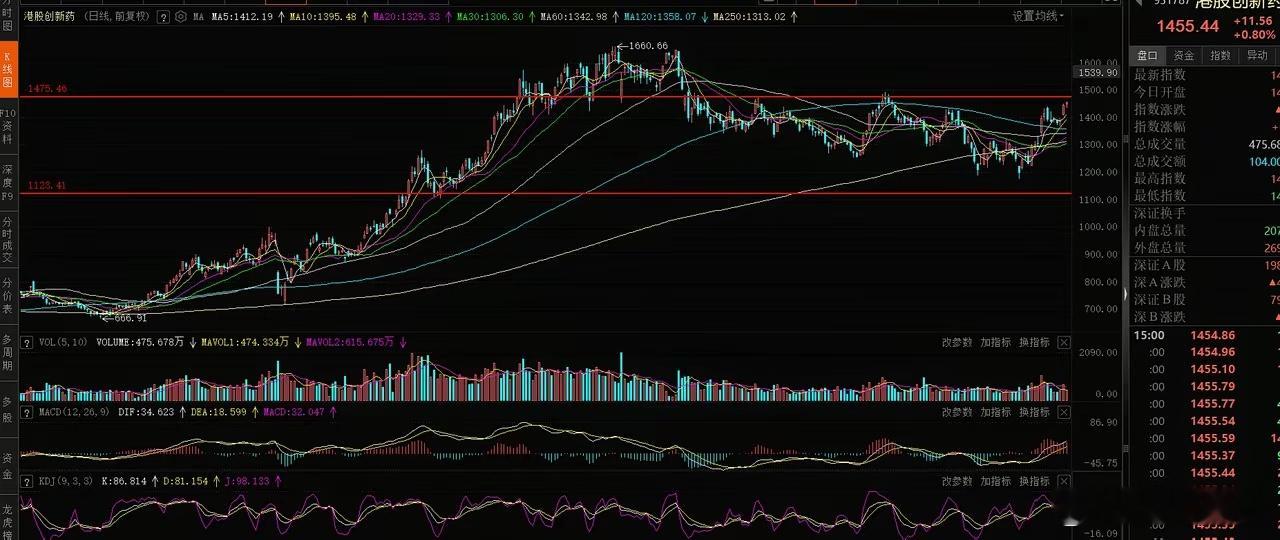The width and height of the screenshot is (1280, 540).
Task: Click the DEA:18.599 value
Action: (x=219, y=411)
